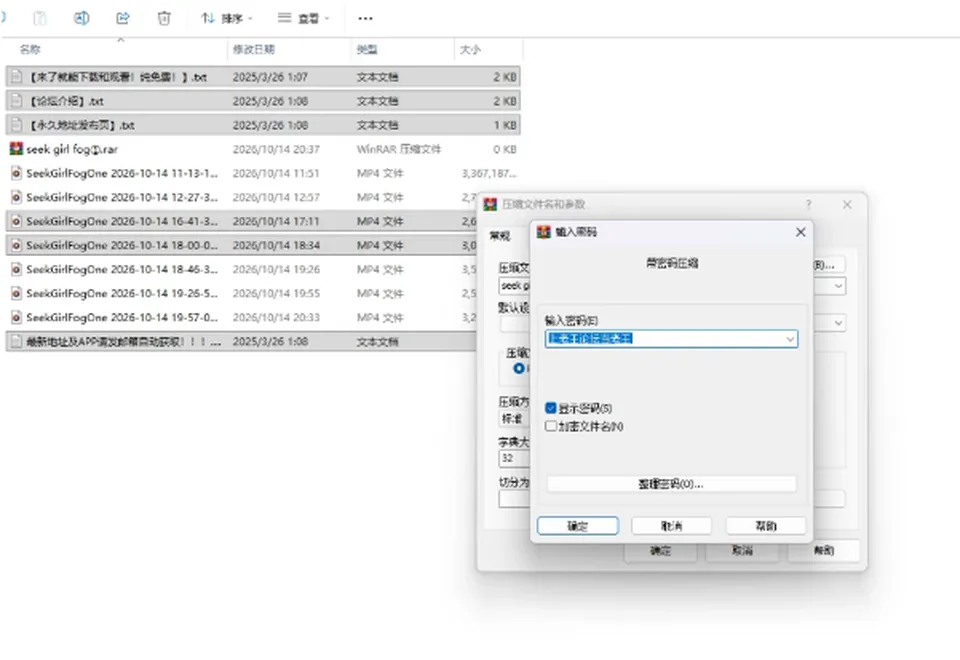
Task: Click 帮助 (Help) in the password dialog
Action: coord(766,526)
